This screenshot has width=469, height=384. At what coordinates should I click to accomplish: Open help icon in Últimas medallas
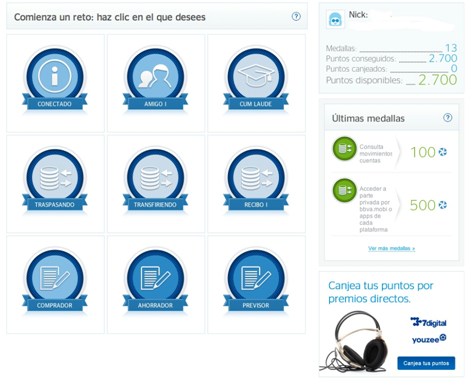448,118
